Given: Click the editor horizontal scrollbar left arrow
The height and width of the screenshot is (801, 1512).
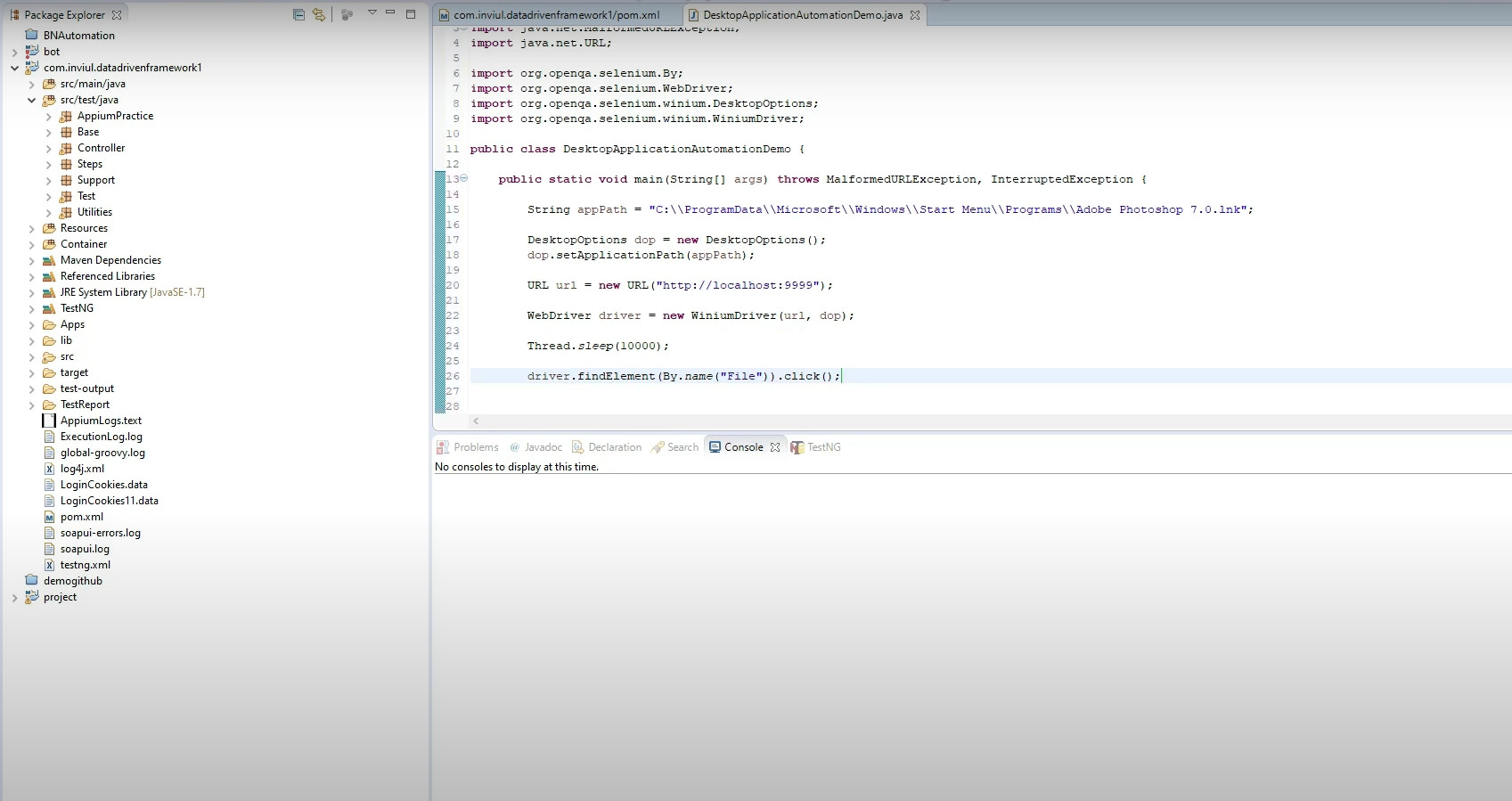Looking at the screenshot, I should (476, 421).
